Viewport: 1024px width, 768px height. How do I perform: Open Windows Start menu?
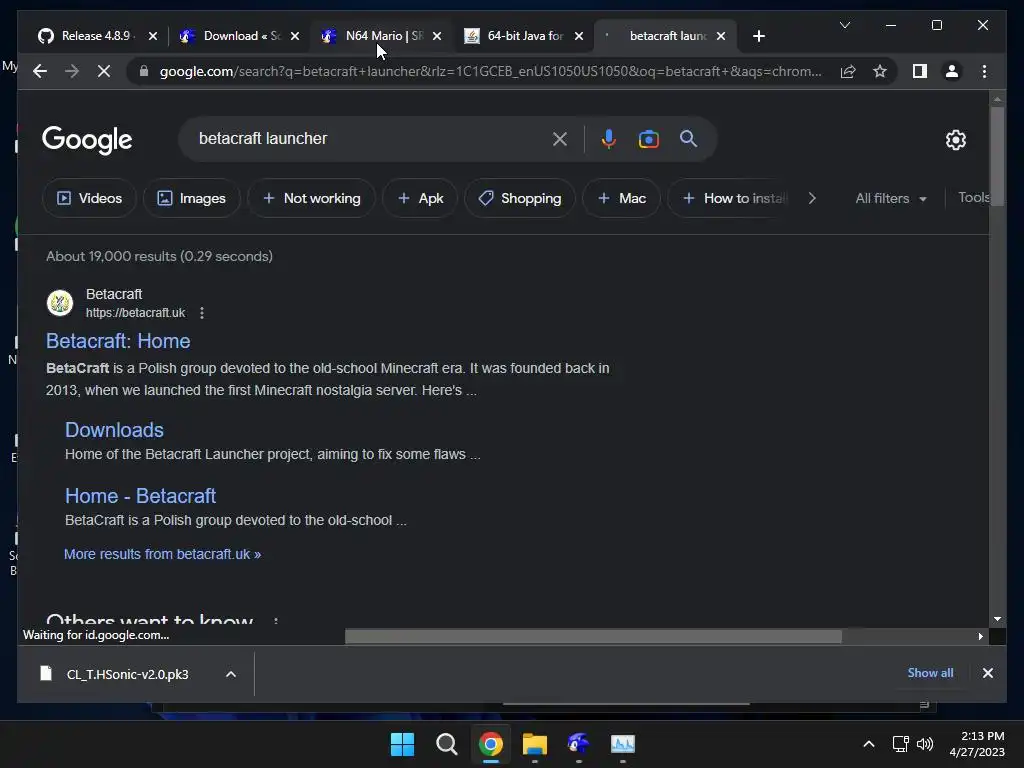(x=402, y=744)
